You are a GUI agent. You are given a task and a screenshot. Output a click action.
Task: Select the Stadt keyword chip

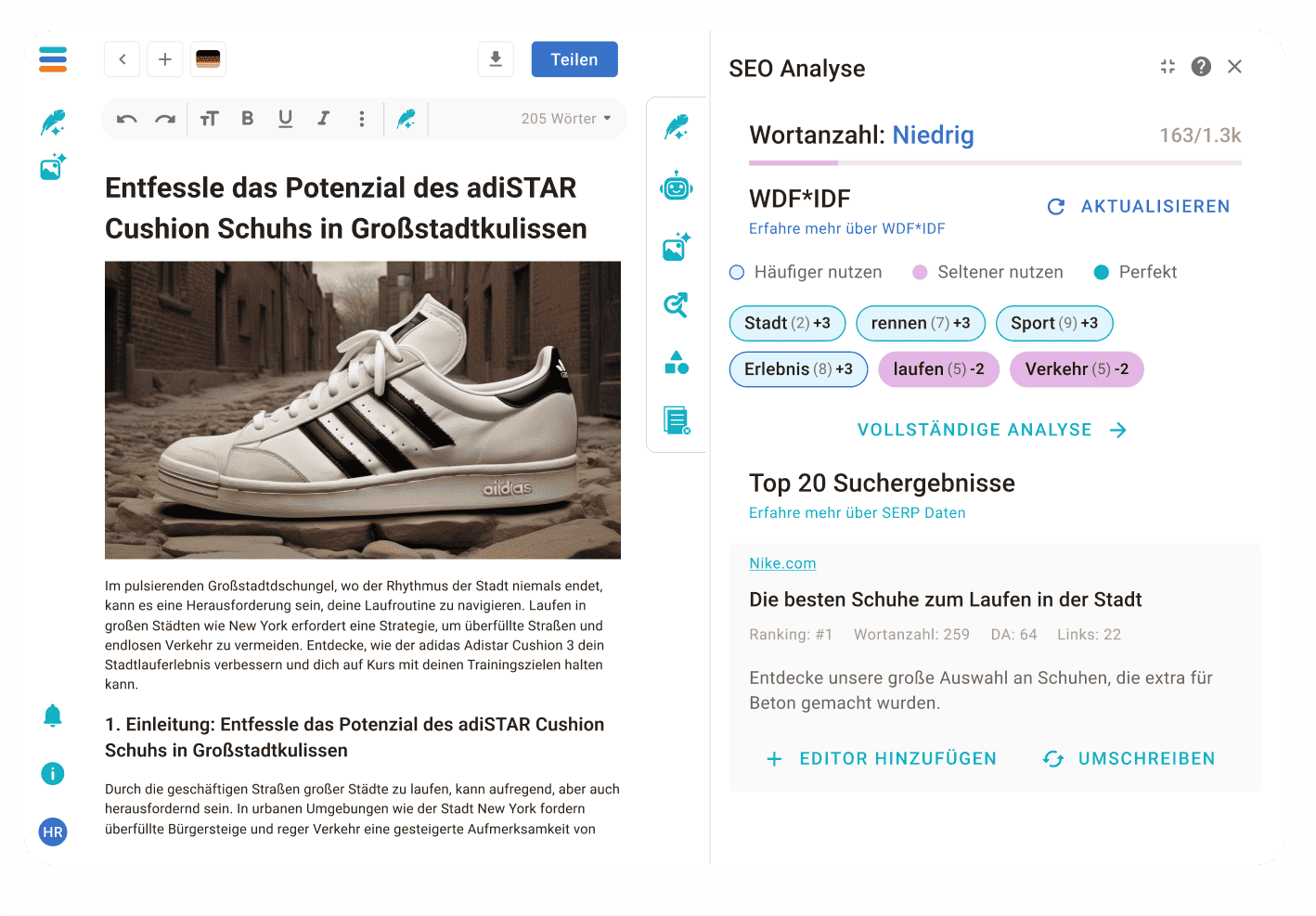(x=787, y=323)
